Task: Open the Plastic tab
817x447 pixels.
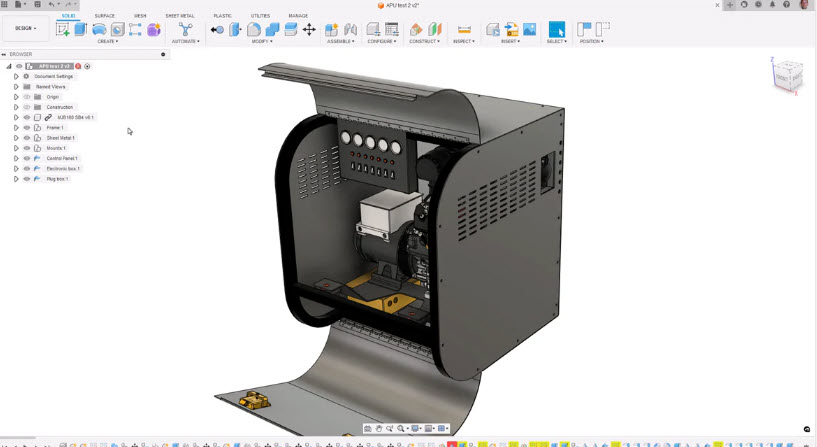Action: [222, 16]
